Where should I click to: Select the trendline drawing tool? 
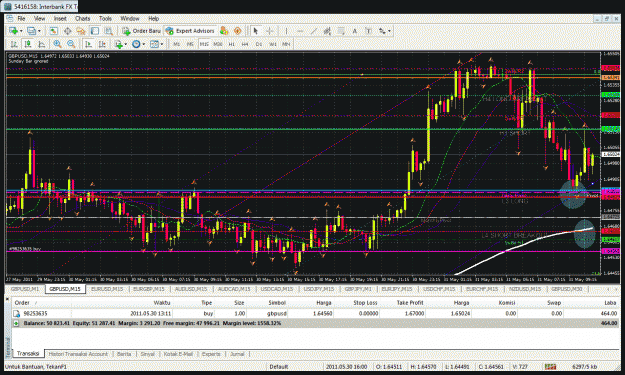click(314, 31)
